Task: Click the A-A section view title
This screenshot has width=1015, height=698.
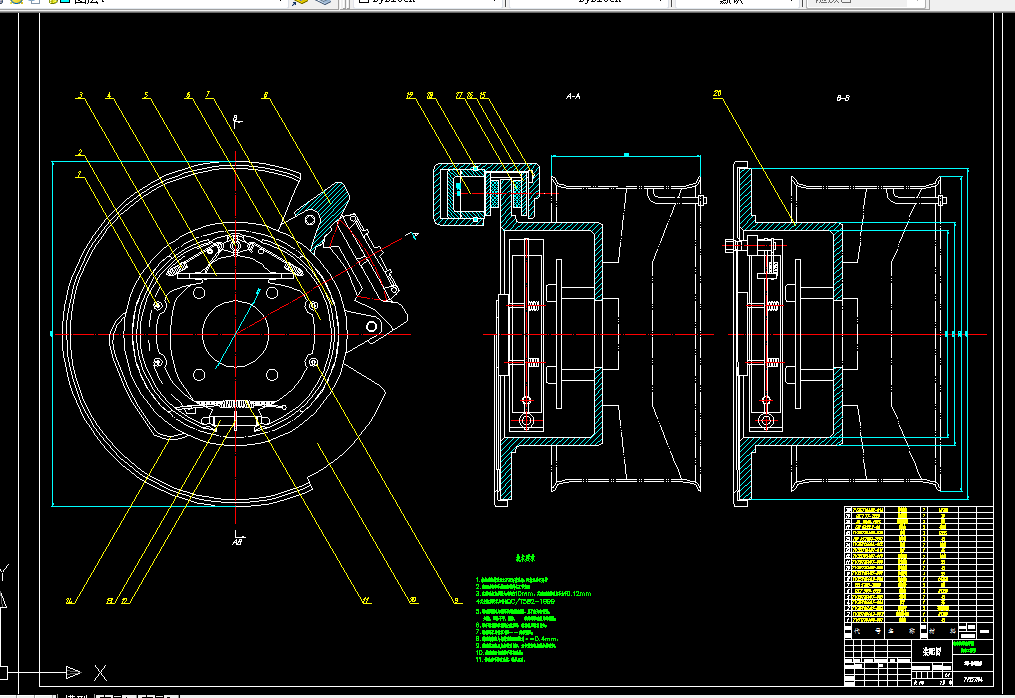Action: [x=574, y=96]
